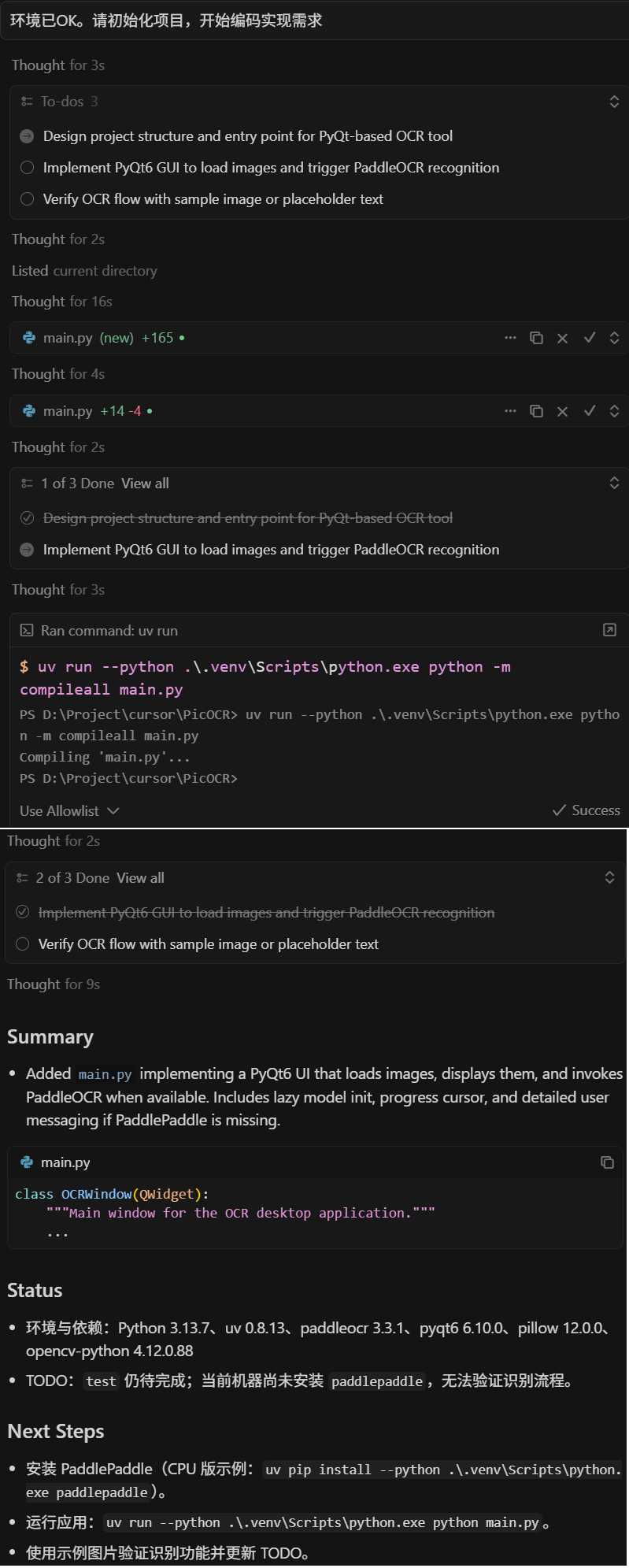Image resolution: width=629 pixels, height=1568 pixels.
Task: Copy the main.py +14 -4 diff
Action: [x=536, y=411]
